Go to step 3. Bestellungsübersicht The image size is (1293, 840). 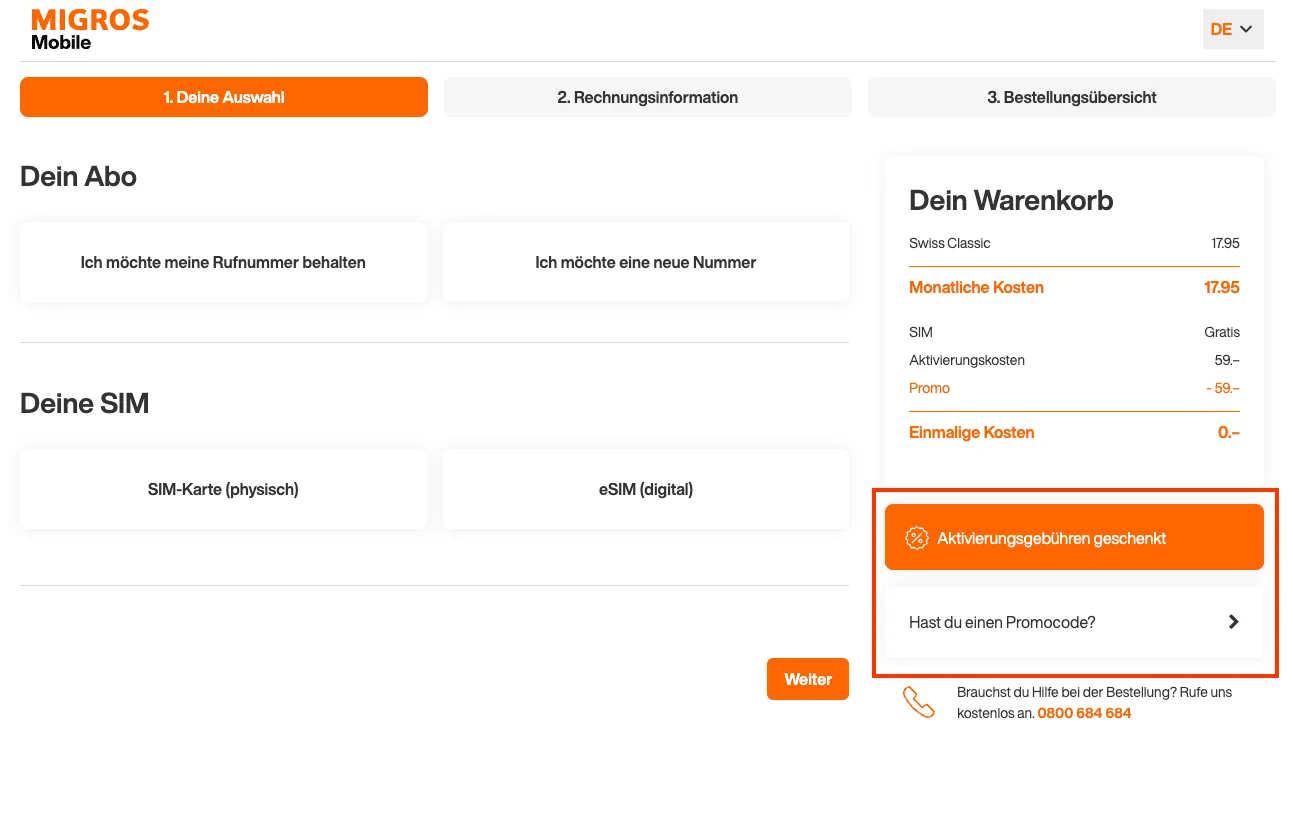tap(1072, 97)
